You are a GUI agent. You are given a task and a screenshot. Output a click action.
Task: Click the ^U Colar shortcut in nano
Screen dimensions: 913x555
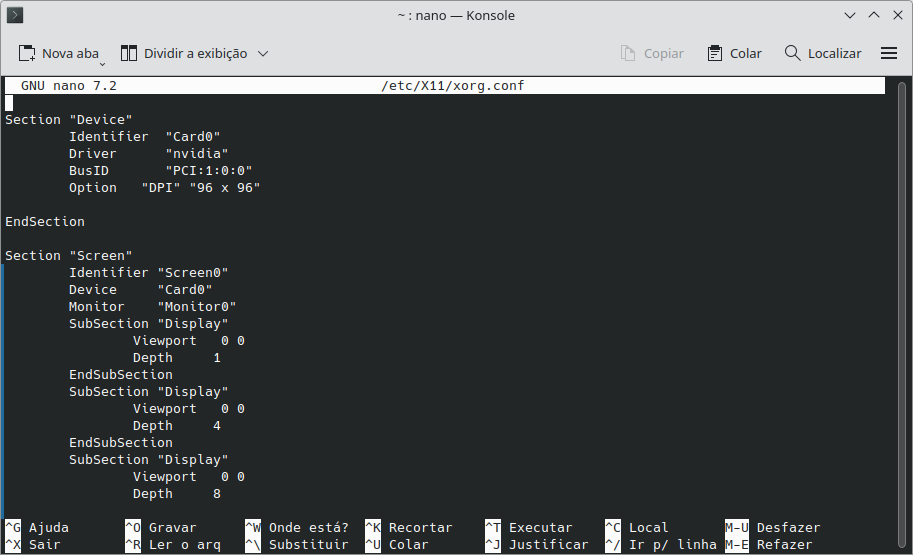click(x=397, y=545)
